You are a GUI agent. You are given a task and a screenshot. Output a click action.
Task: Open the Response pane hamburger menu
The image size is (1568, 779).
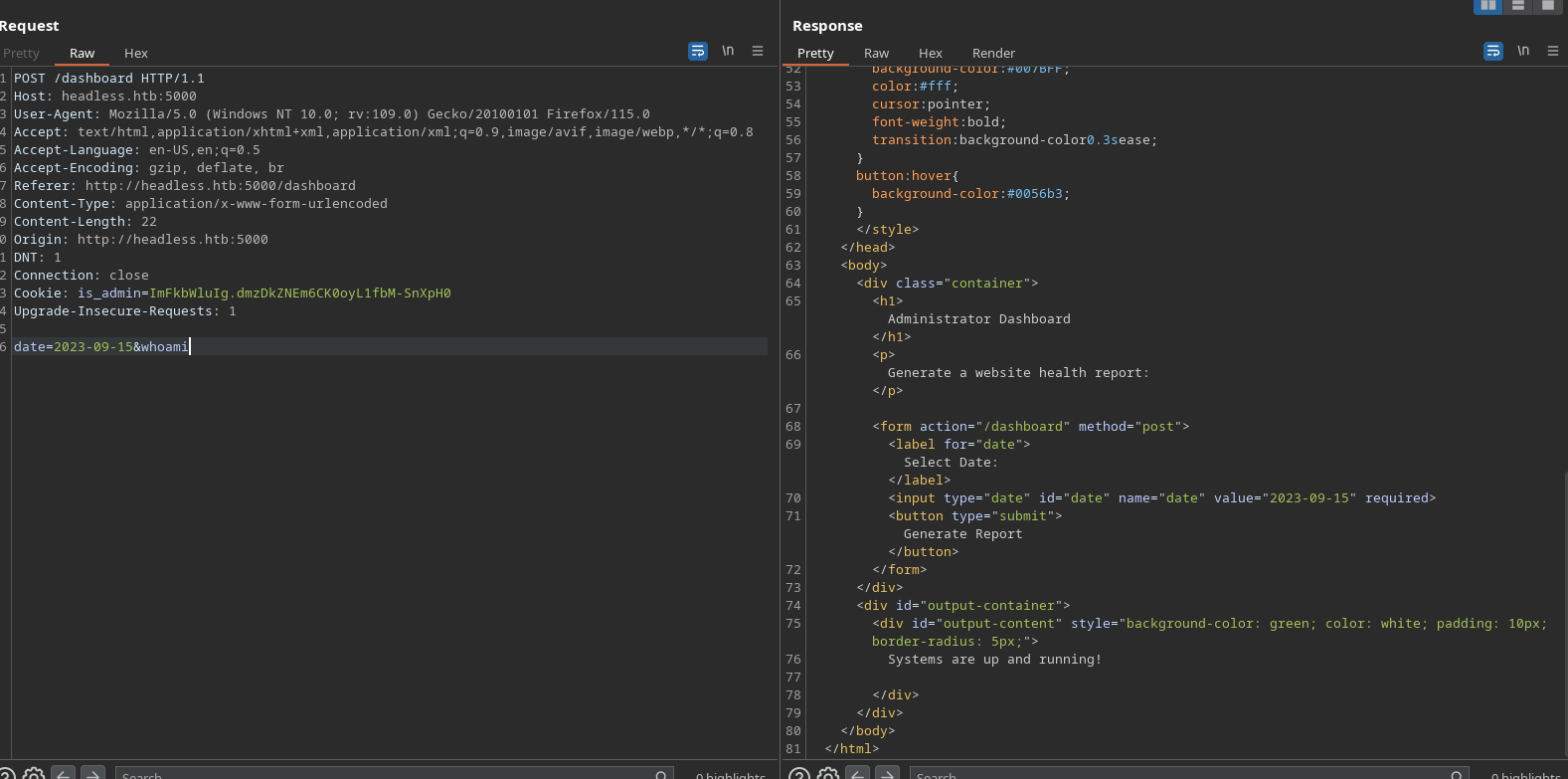pos(1553,51)
